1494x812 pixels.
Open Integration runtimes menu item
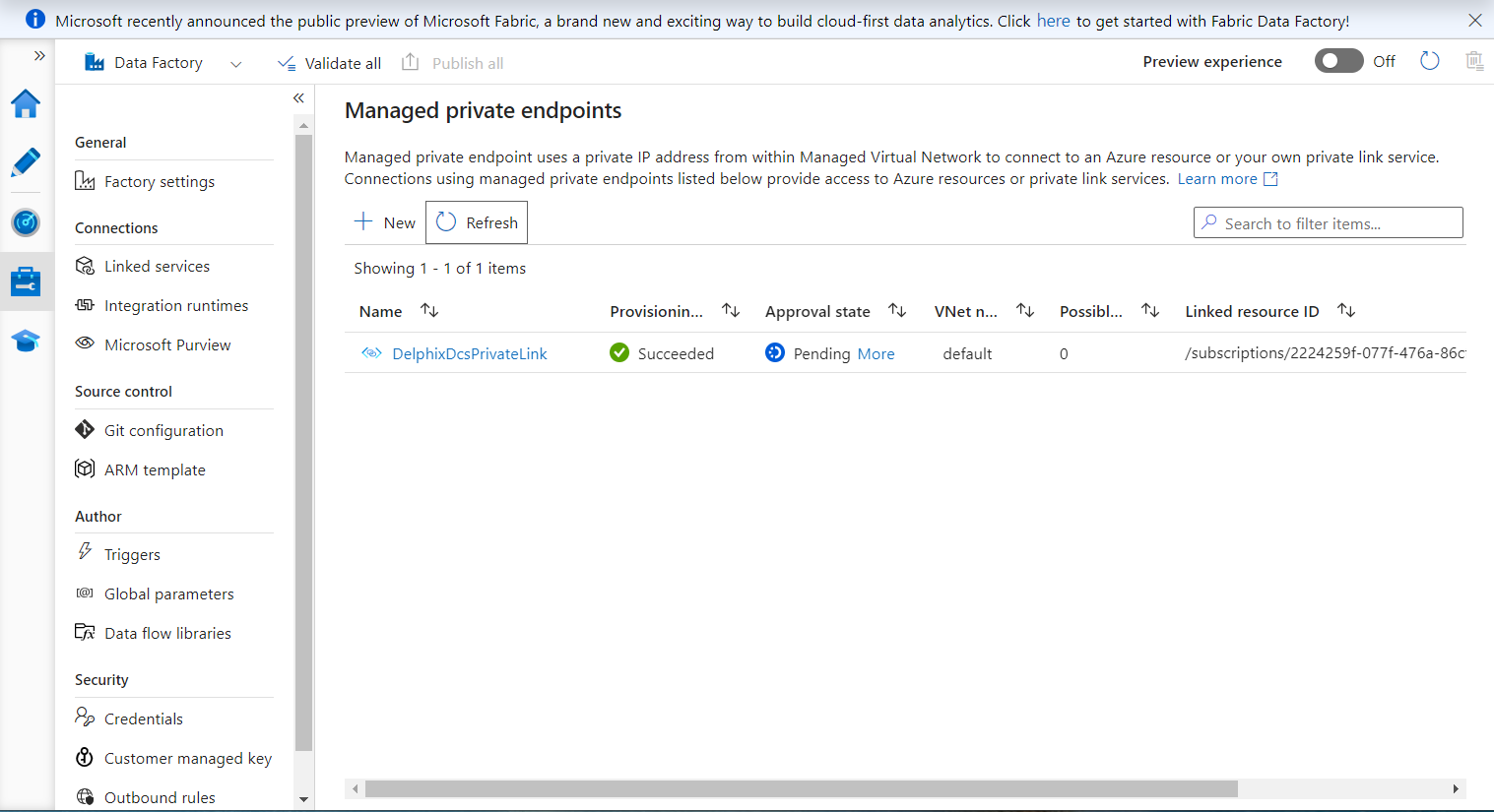point(176,306)
